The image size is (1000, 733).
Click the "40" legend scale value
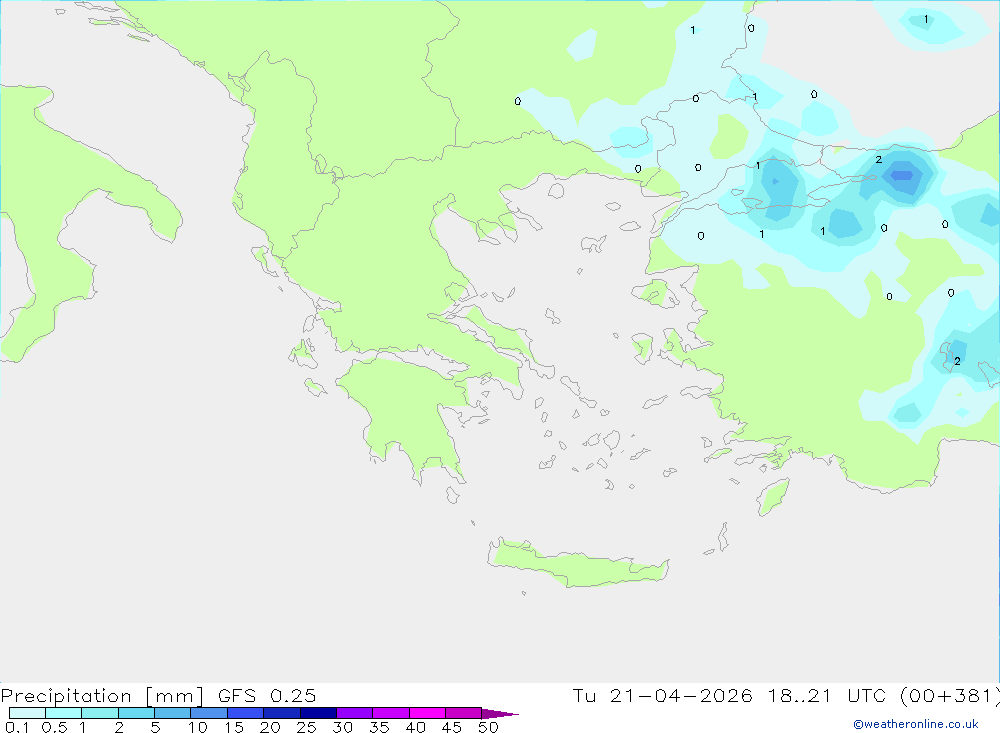click(416, 727)
